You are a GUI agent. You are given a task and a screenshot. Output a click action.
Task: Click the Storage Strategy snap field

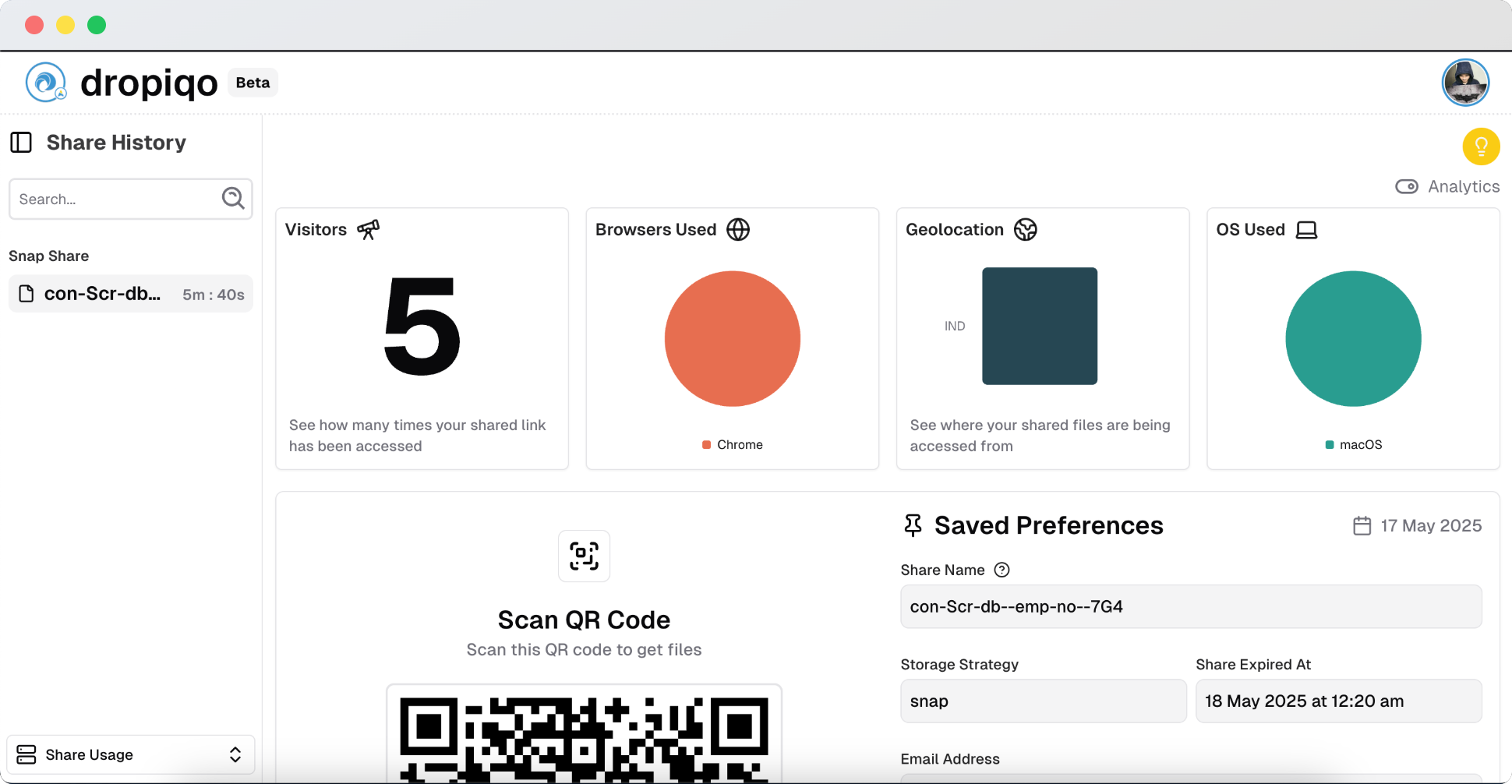[x=1044, y=701]
